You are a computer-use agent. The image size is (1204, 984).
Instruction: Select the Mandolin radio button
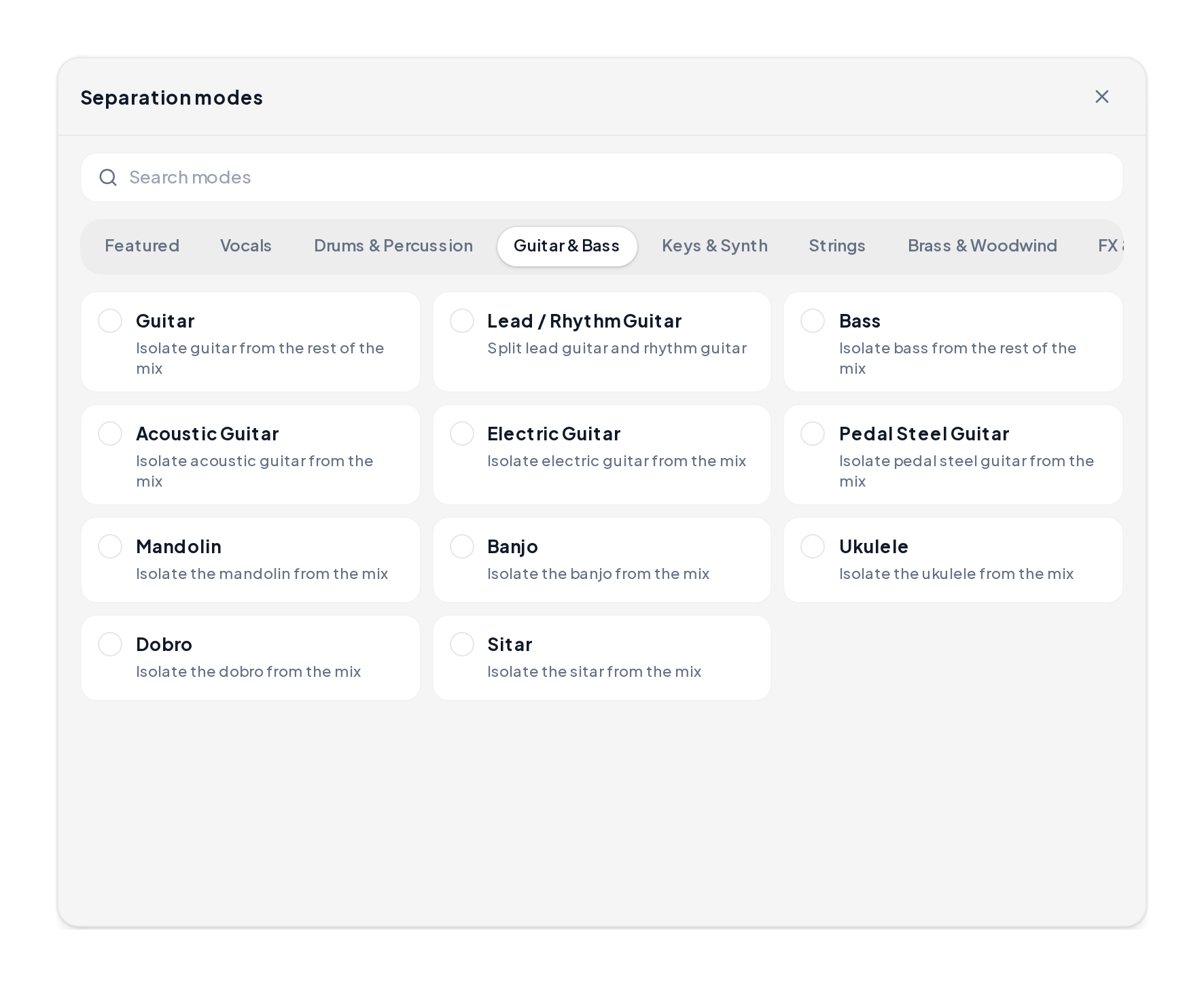110,546
